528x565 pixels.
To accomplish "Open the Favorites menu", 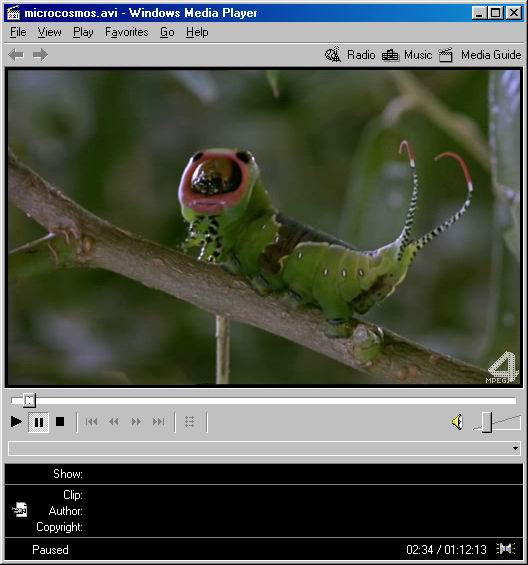I will point(127,32).
